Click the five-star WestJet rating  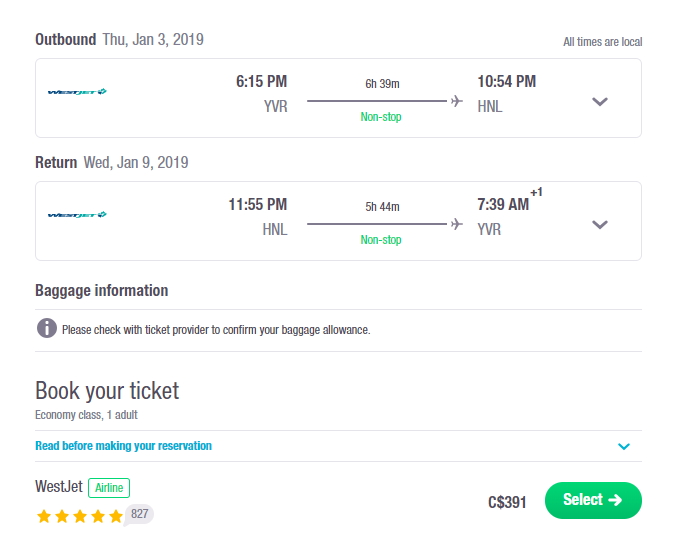(80, 516)
